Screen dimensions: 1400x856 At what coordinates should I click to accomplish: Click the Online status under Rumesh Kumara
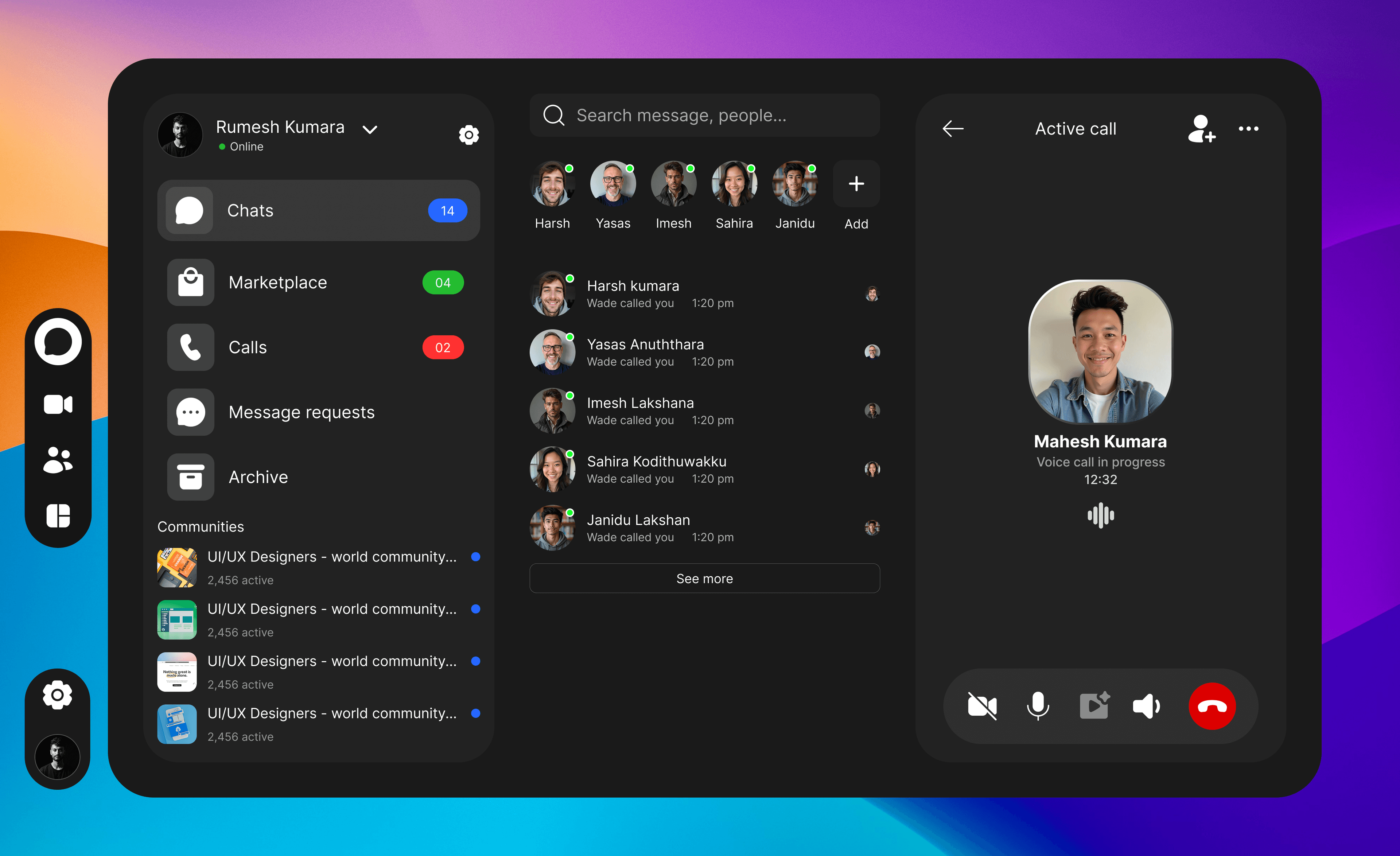[241, 147]
